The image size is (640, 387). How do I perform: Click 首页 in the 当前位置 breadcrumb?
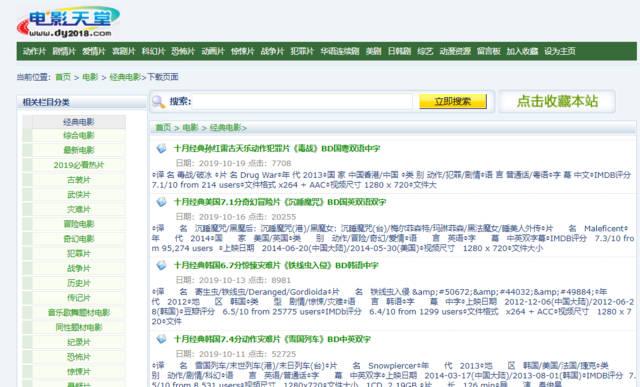point(63,77)
